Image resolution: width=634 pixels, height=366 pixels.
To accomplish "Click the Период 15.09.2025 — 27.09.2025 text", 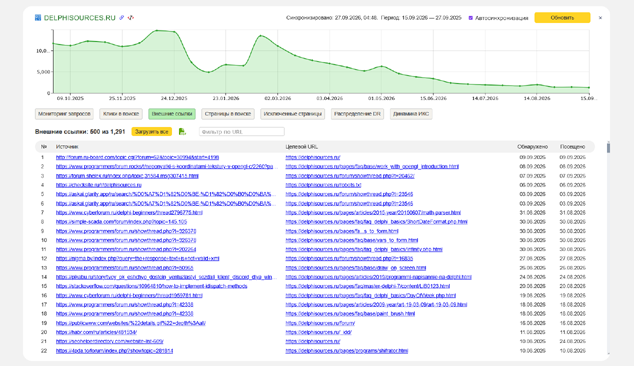I will pyautogui.click(x=421, y=18).
